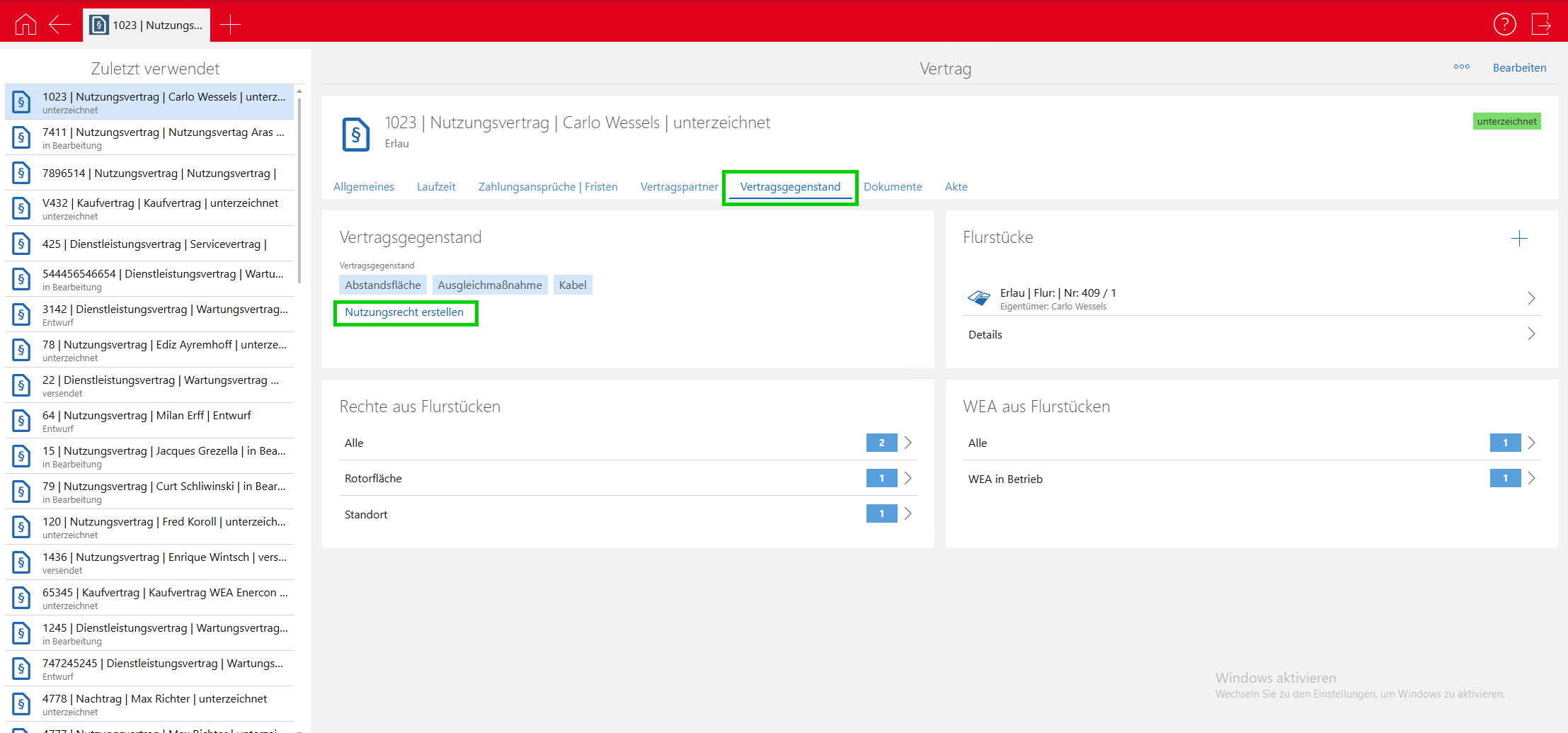Switch to the Dokumente tab

tap(892, 187)
